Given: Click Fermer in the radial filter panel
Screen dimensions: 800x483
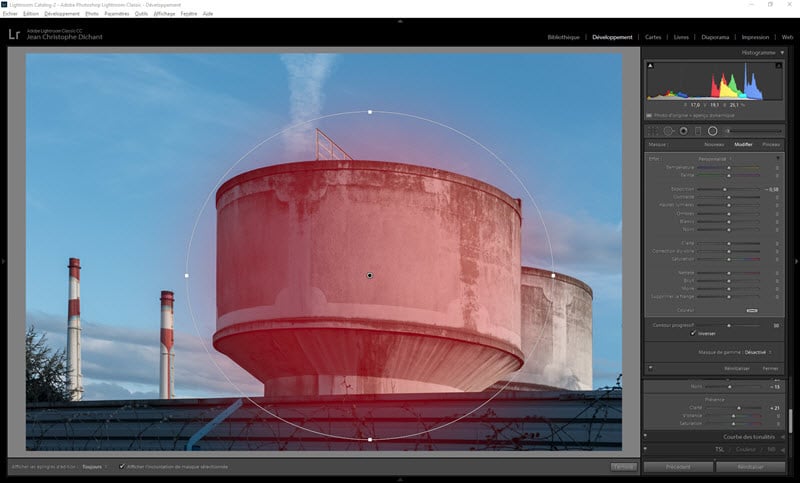Looking at the screenshot, I should [x=770, y=368].
